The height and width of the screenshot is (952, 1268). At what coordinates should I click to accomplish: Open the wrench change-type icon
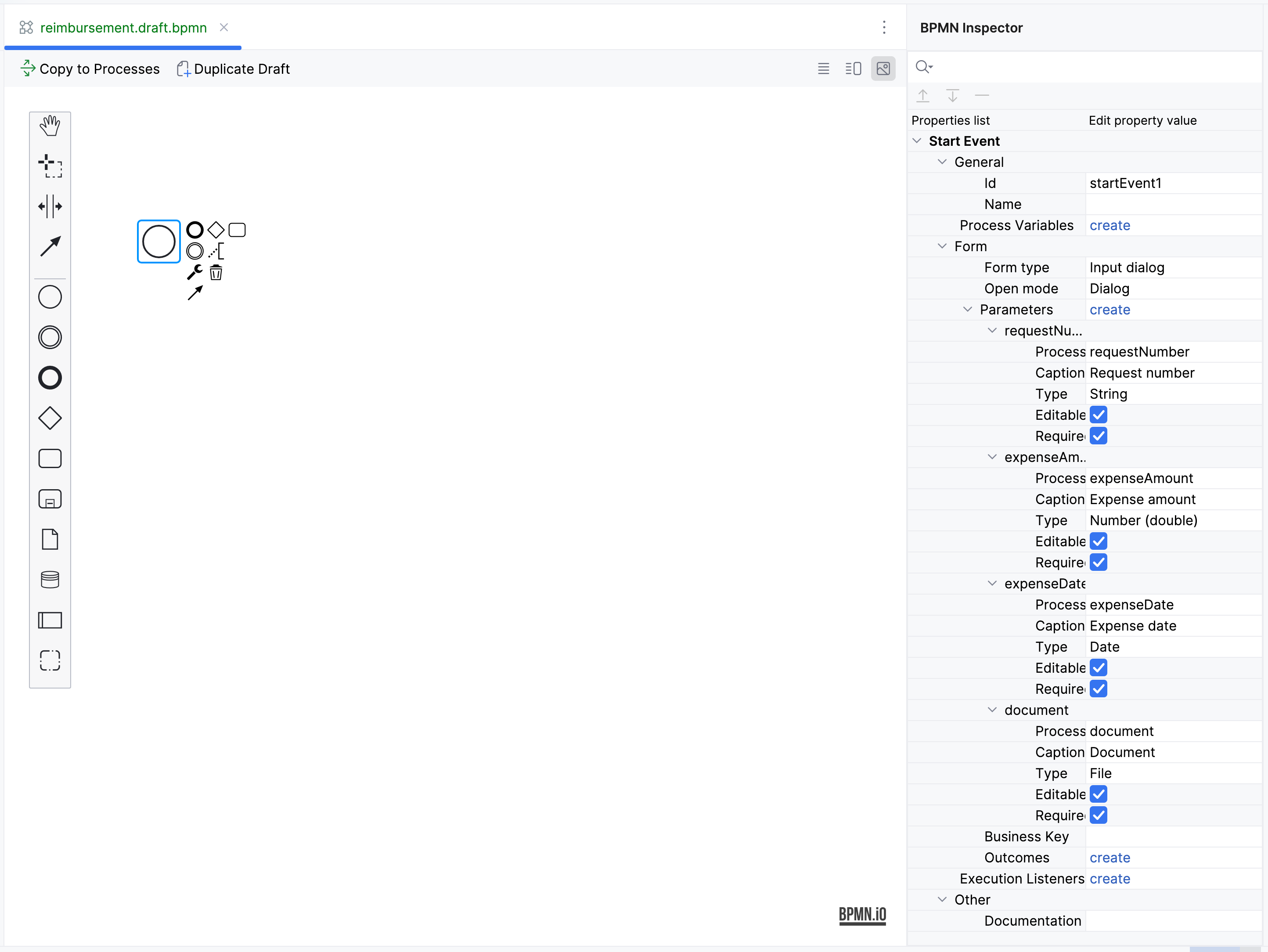195,272
